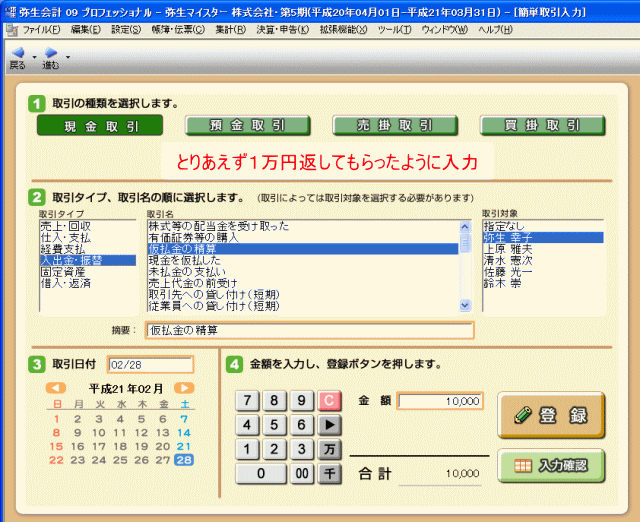Open the dropdown arrow next to 戻る
Screen dimensions: 640x522
[34, 57]
